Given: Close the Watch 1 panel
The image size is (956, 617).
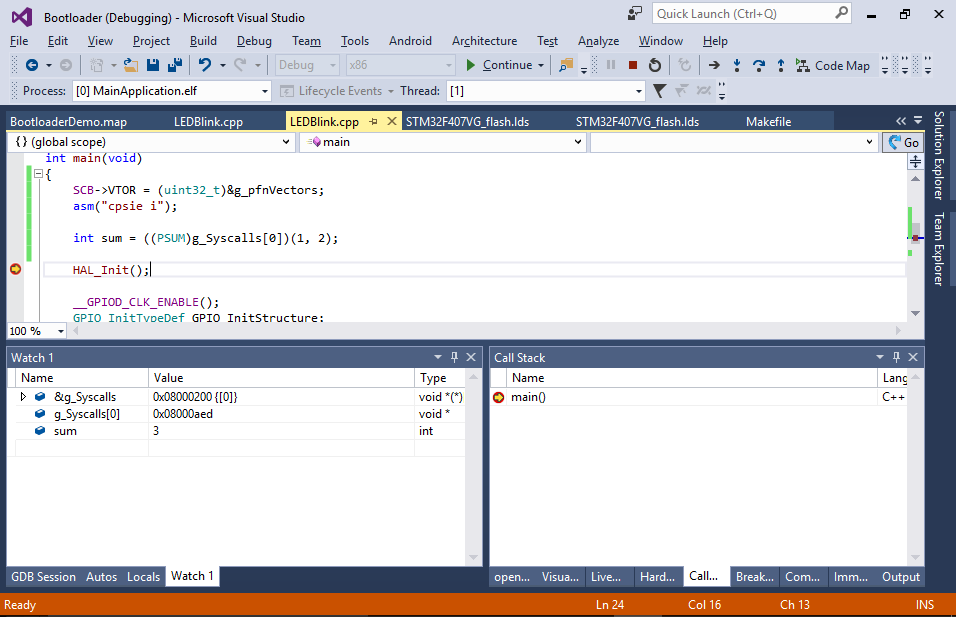Looking at the screenshot, I should [471, 357].
